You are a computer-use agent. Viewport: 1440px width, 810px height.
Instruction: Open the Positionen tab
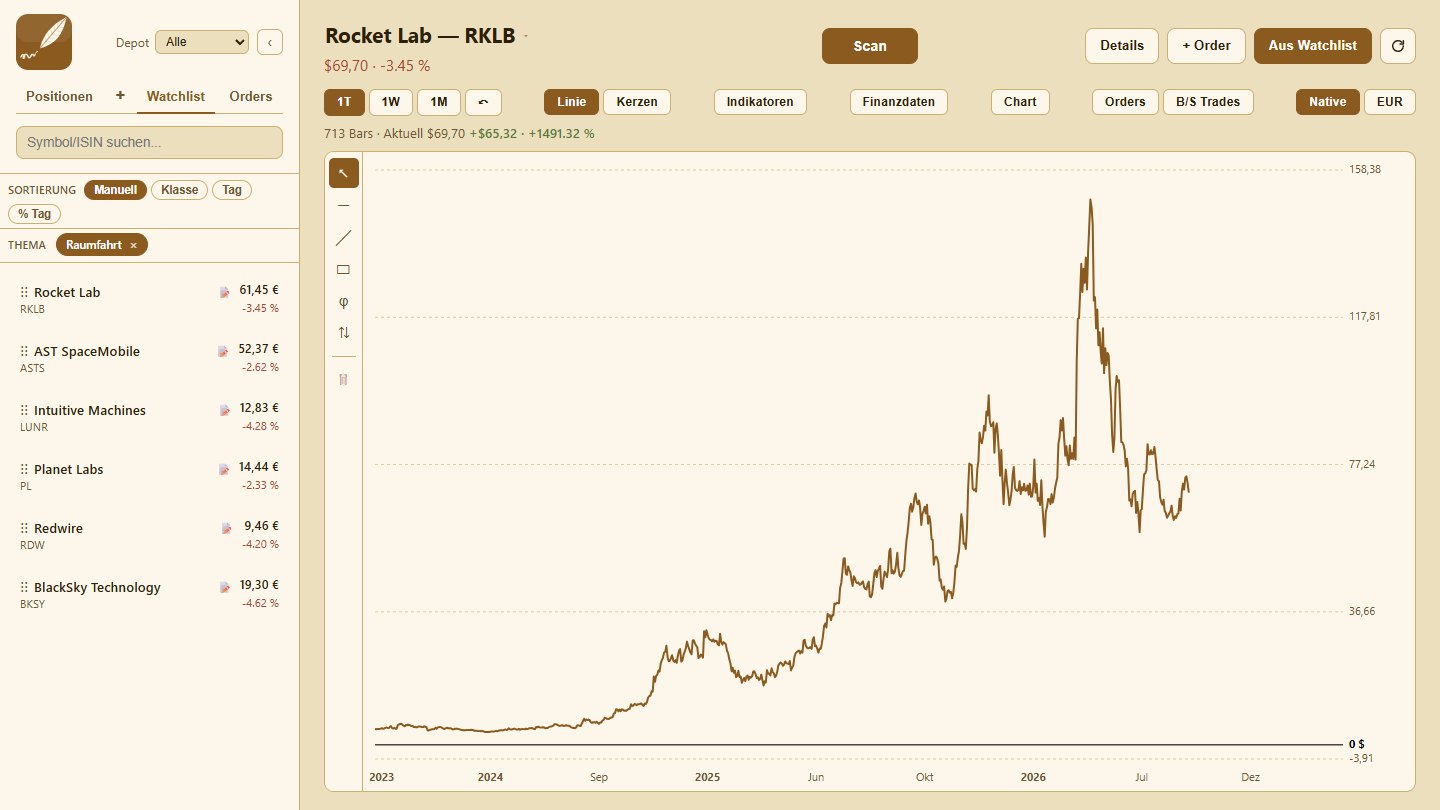[x=59, y=96]
